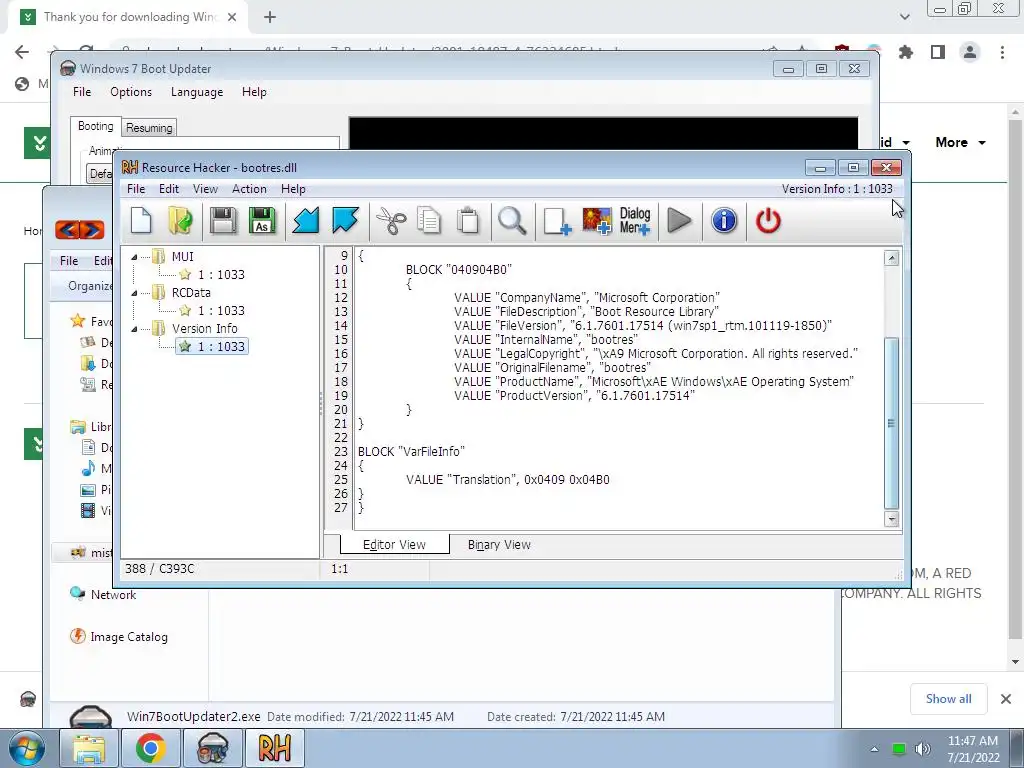Image resolution: width=1024 pixels, height=768 pixels.
Task: Click the left-pointing blue import arrow icon
Action: point(306,221)
